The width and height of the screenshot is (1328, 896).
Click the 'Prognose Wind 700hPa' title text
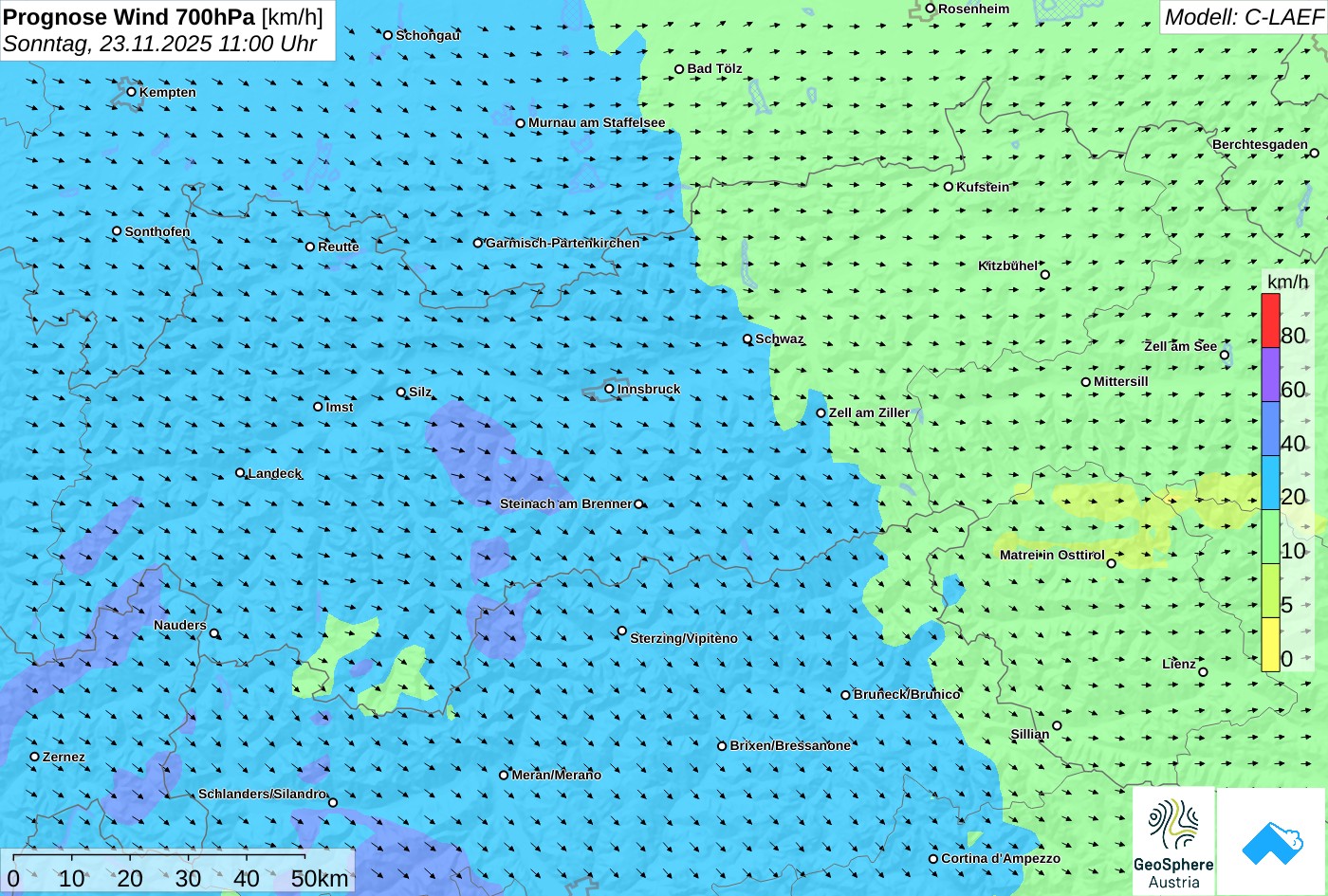pos(129,16)
